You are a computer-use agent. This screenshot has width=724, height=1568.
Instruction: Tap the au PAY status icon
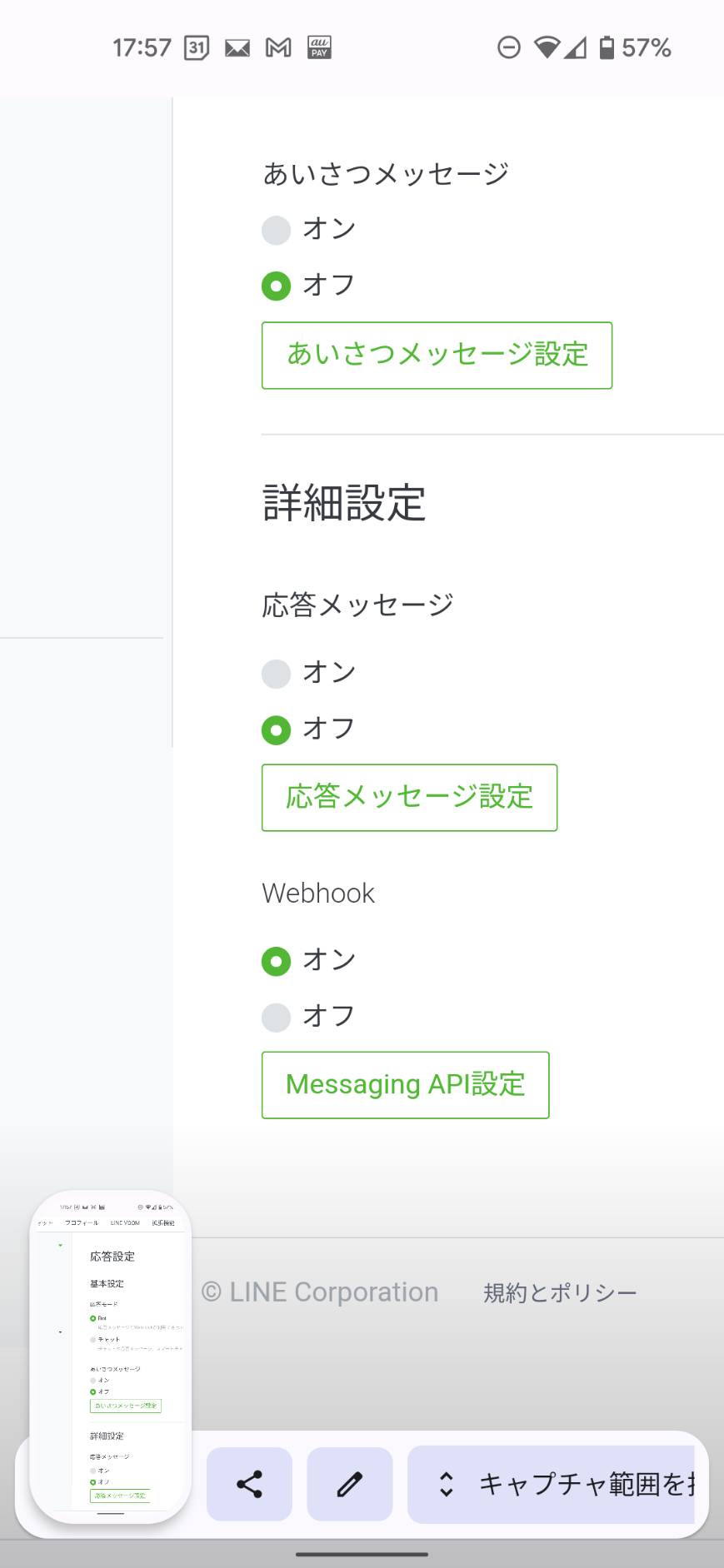coord(319,47)
